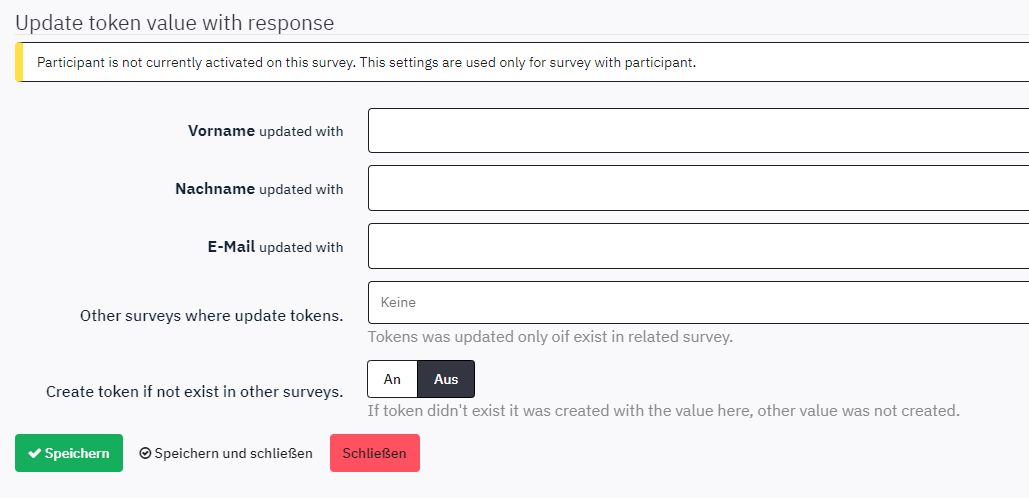The height and width of the screenshot is (498, 1029).
Task: Click the Update token value heading
Action: 175,22
